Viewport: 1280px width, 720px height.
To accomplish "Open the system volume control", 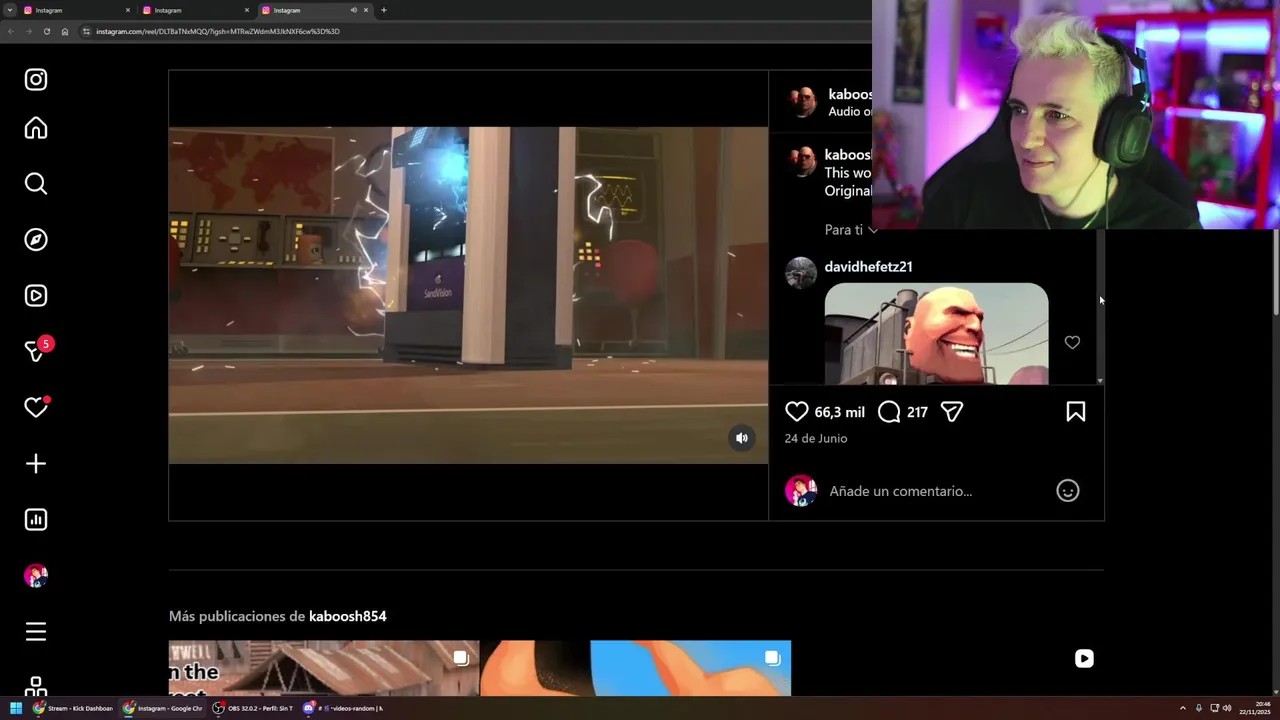I will 1227,708.
